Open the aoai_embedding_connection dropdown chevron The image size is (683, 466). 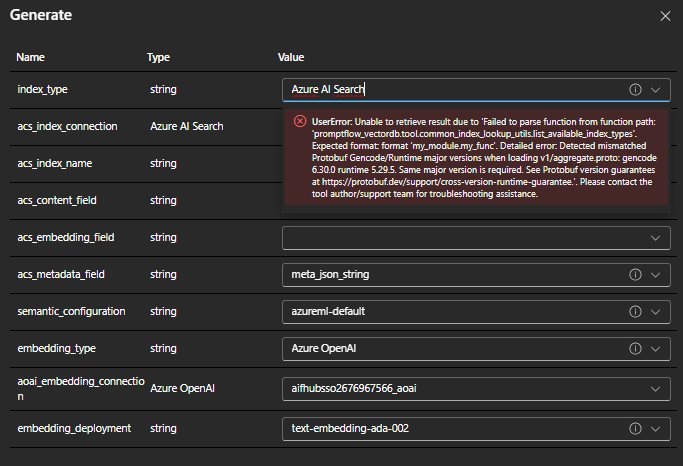click(x=655, y=389)
